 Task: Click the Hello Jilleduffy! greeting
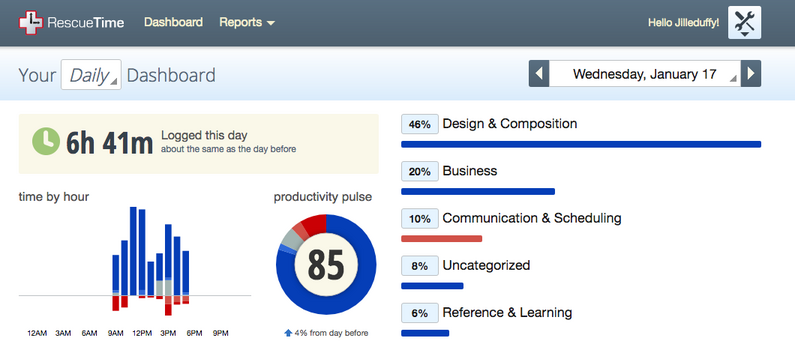point(683,23)
